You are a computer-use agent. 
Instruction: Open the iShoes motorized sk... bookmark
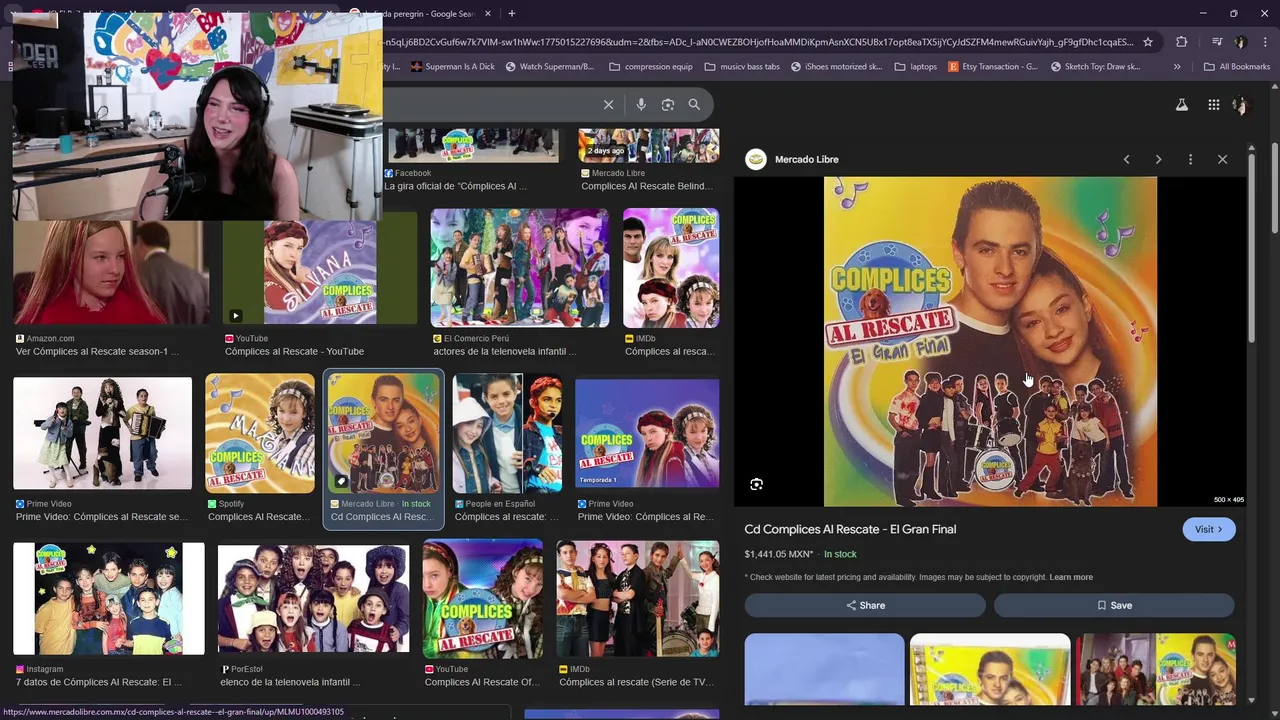[x=836, y=67]
